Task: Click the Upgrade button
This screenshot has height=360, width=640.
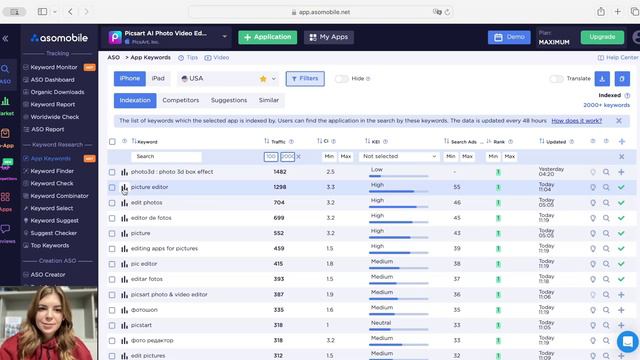Action: tap(602, 37)
